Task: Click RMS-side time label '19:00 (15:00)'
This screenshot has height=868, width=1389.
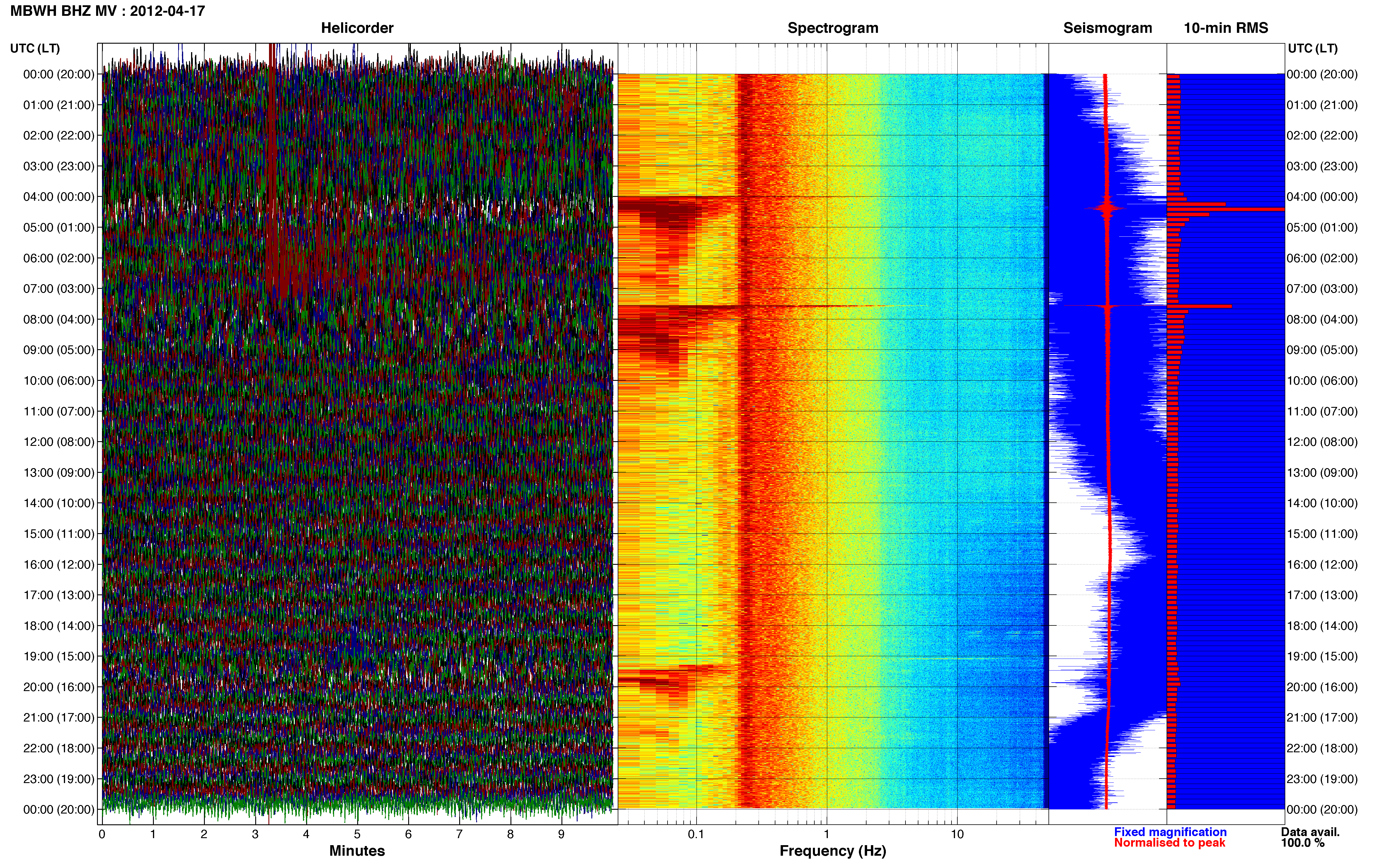Action: tap(1322, 656)
